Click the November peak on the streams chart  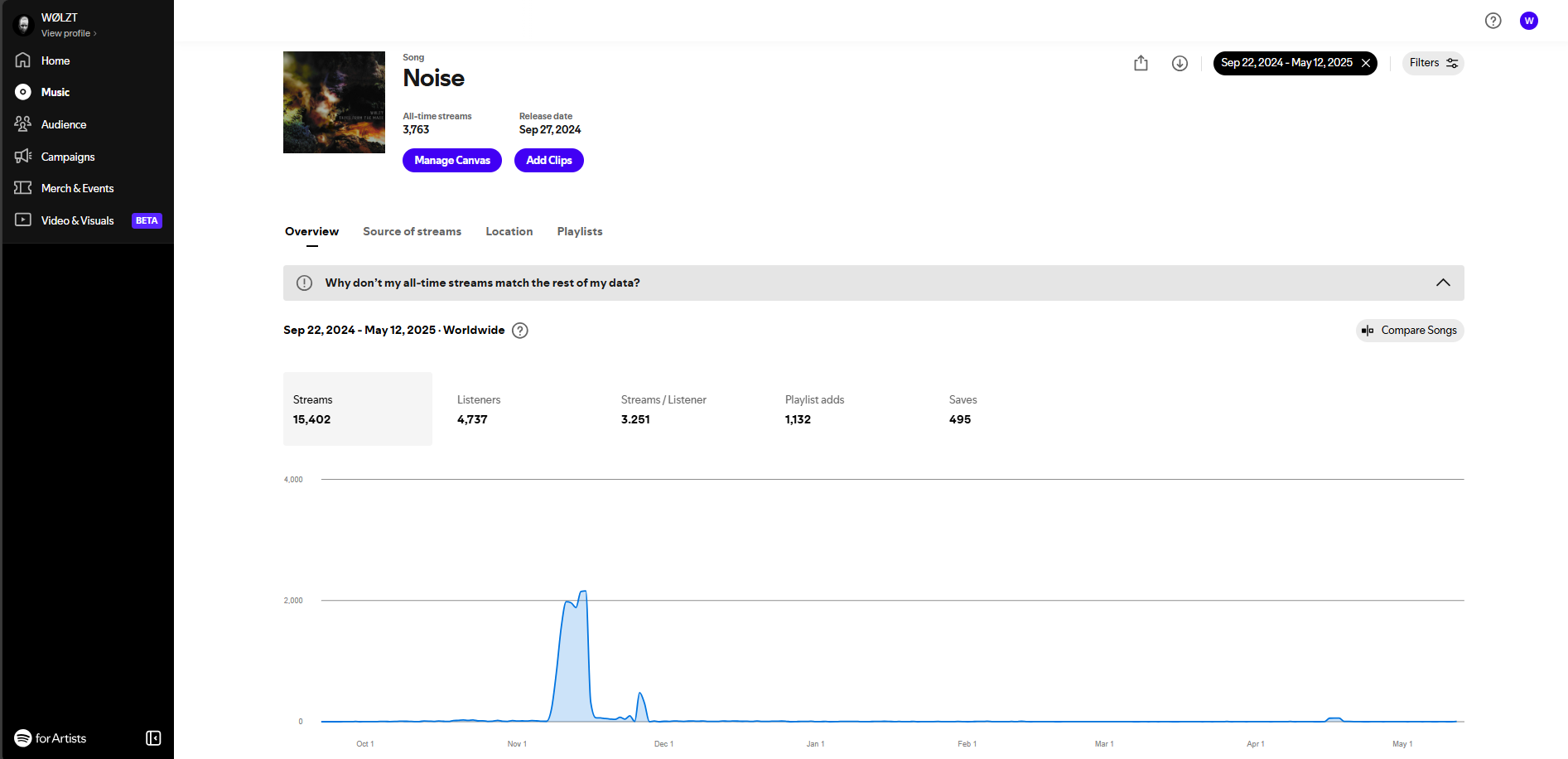(x=584, y=592)
